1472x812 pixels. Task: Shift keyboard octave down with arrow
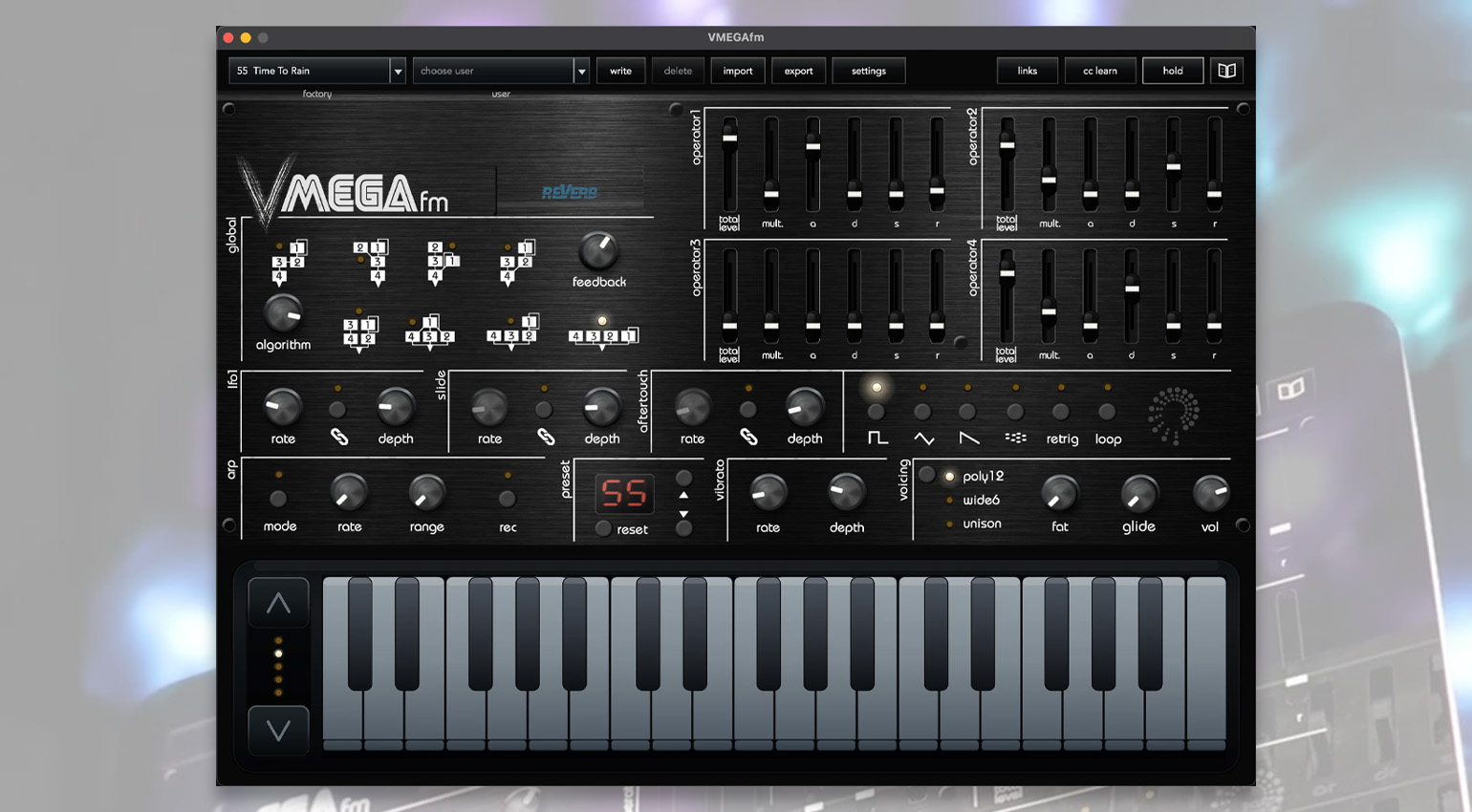(x=278, y=731)
